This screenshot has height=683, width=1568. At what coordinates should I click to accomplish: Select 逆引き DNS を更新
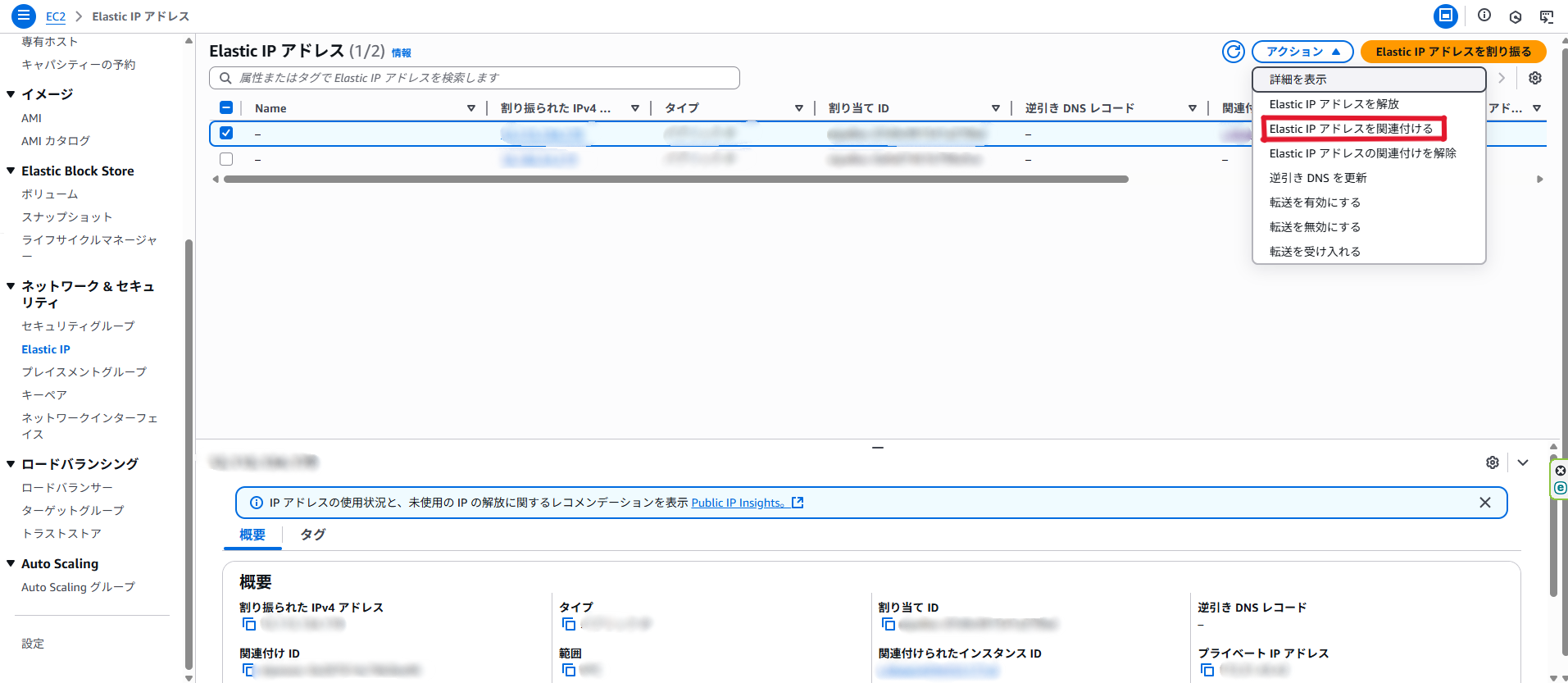pyautogui.click(x=1369, y=178)
